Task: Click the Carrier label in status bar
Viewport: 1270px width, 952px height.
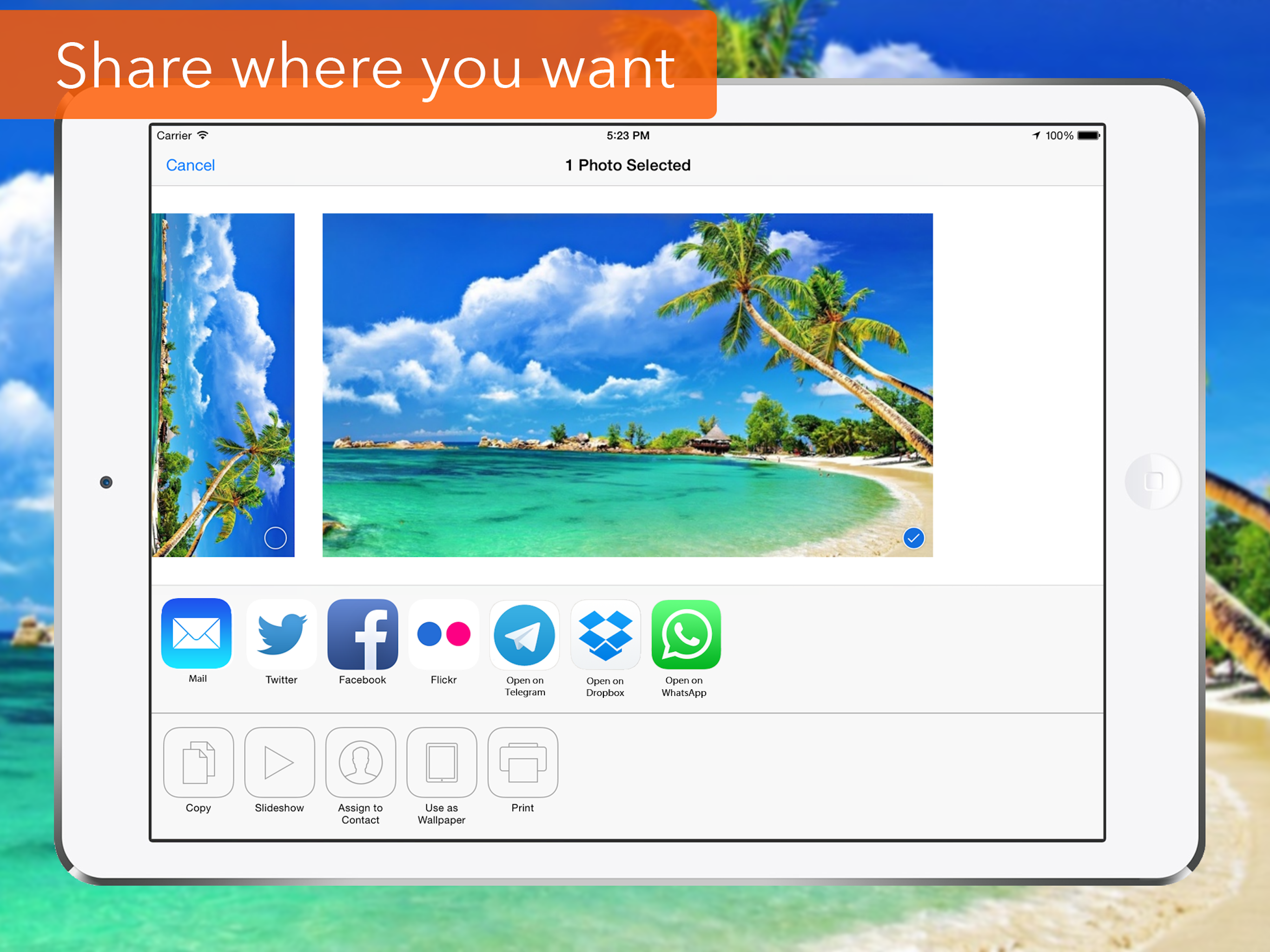Action: (174, 136)
